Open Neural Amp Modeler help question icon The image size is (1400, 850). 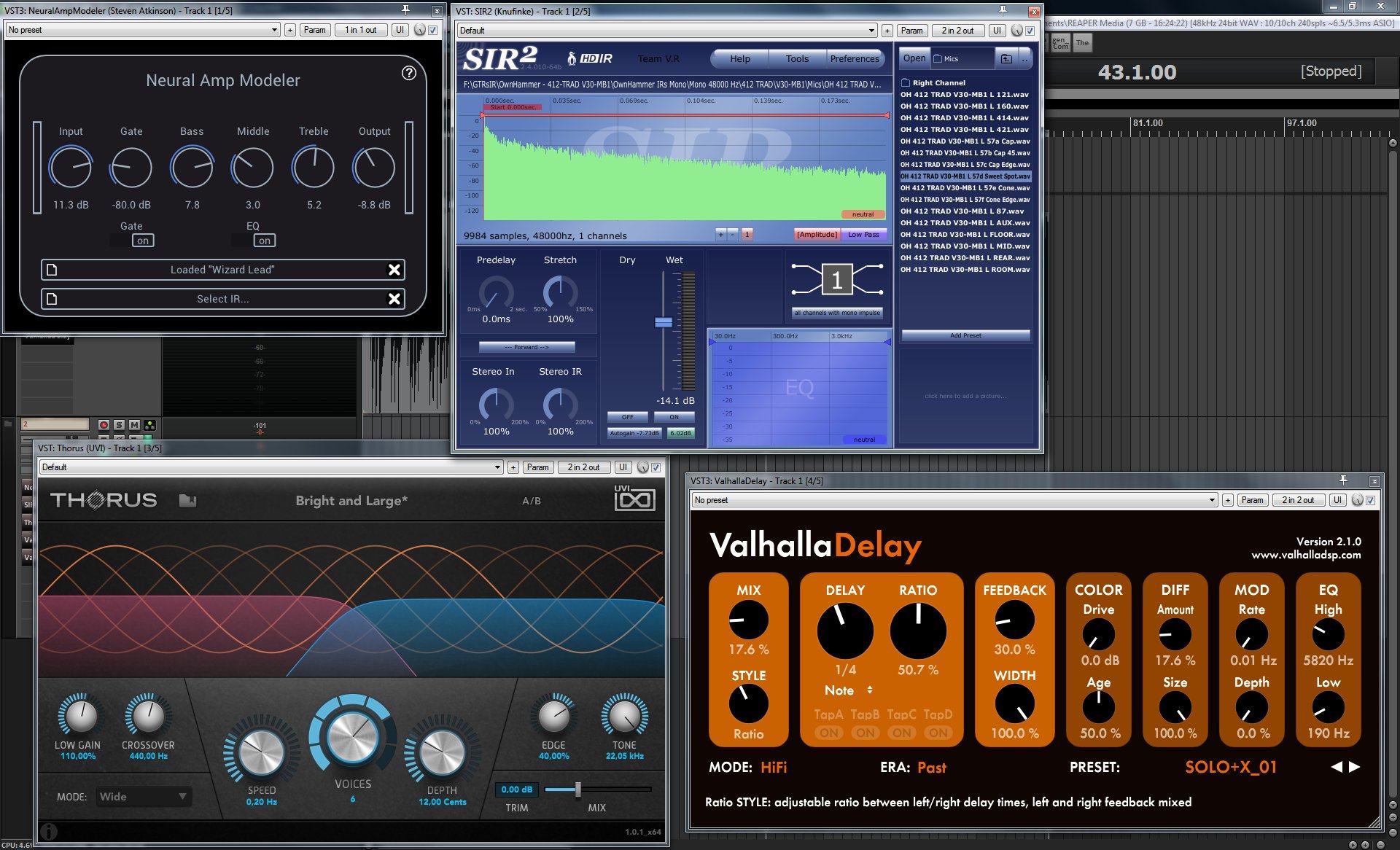(409, 73)
